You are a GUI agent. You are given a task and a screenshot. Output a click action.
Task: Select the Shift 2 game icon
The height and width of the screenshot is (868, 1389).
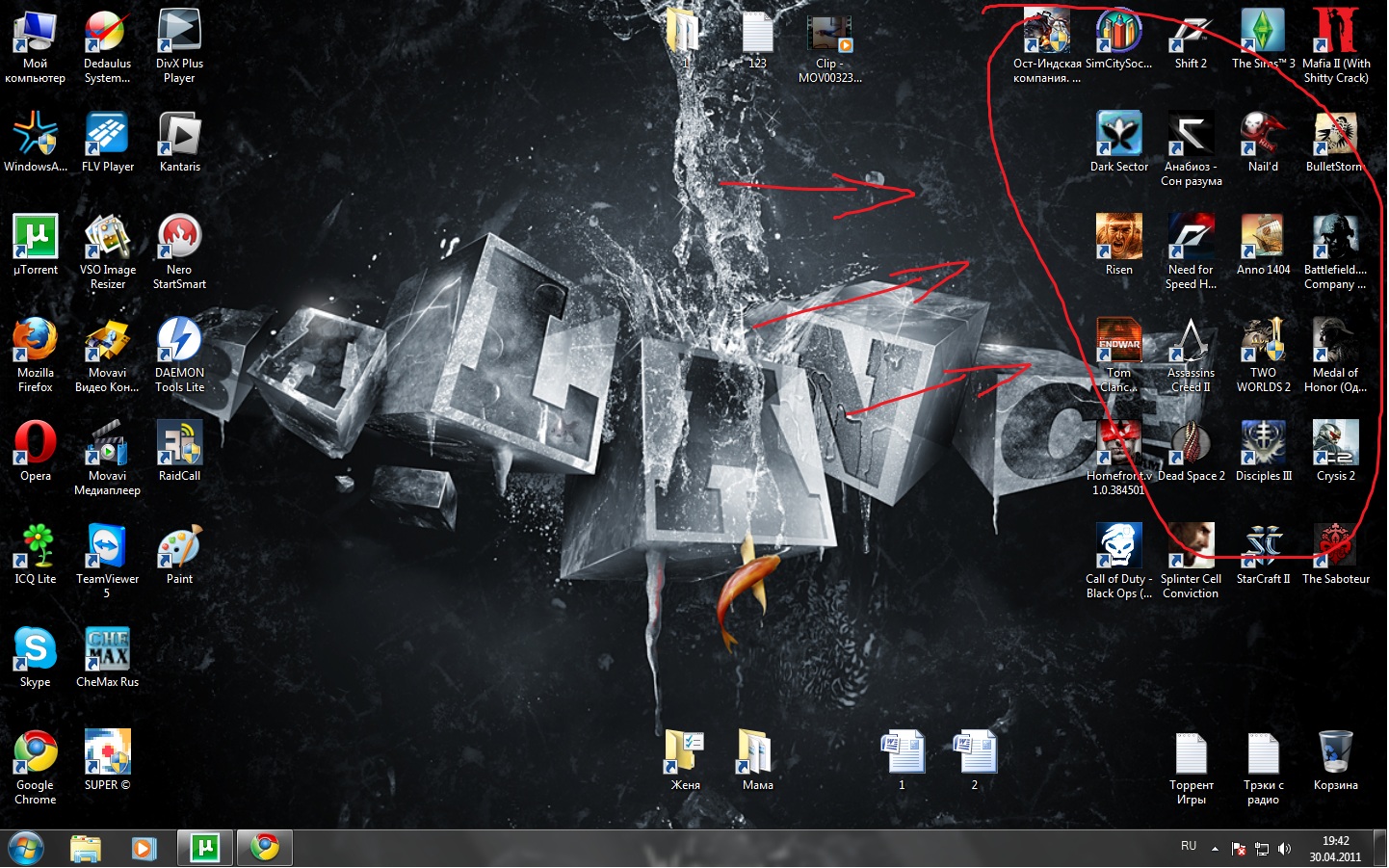point(1191,39)
